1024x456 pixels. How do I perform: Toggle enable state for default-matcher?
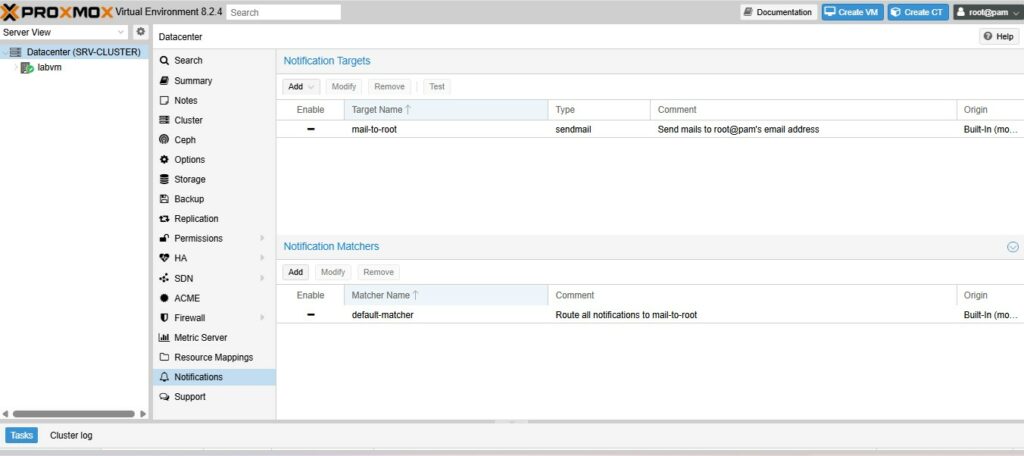click(x=311, y=315)
